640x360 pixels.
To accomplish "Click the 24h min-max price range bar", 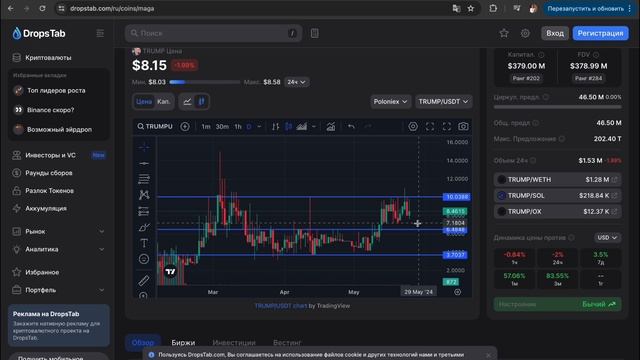I will tap(204, 82).
